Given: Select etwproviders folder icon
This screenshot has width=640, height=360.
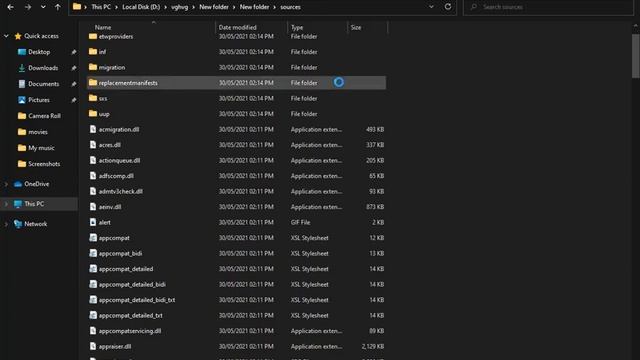Looking at the screenshot, I should click(x=93, y=36).
